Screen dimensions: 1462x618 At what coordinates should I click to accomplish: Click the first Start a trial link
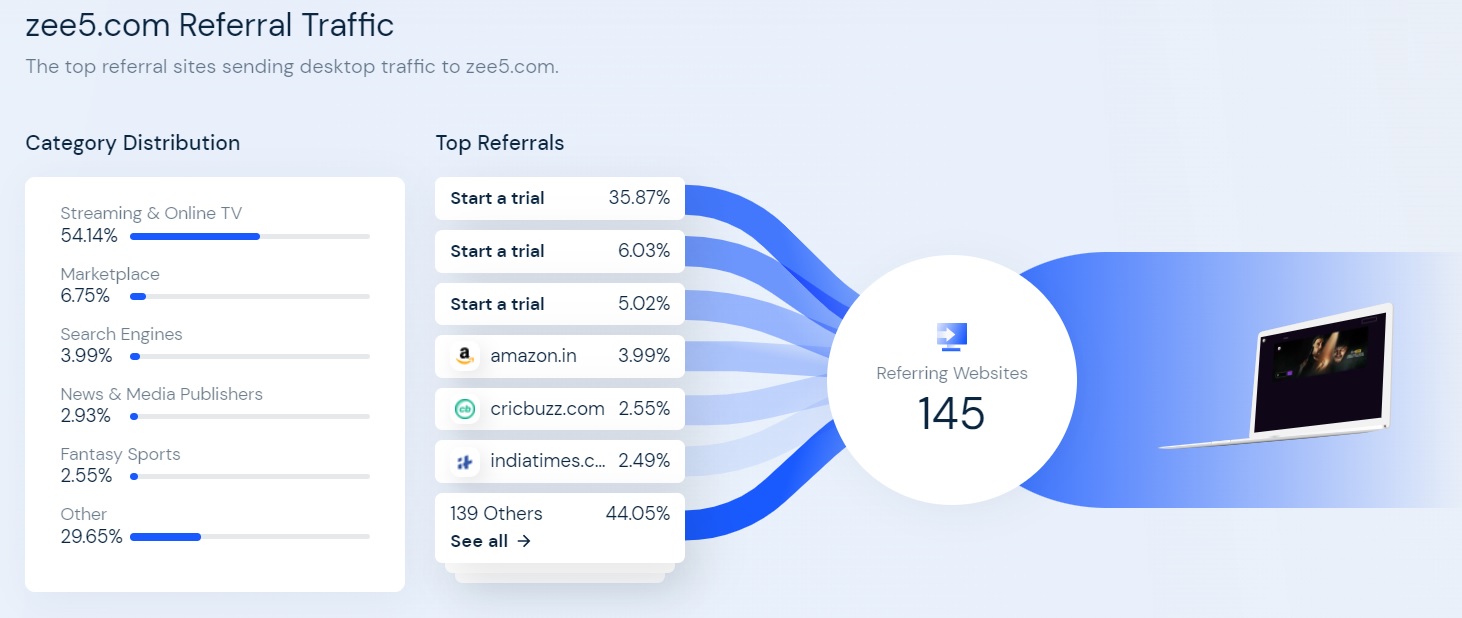click(x=497, y=198)
